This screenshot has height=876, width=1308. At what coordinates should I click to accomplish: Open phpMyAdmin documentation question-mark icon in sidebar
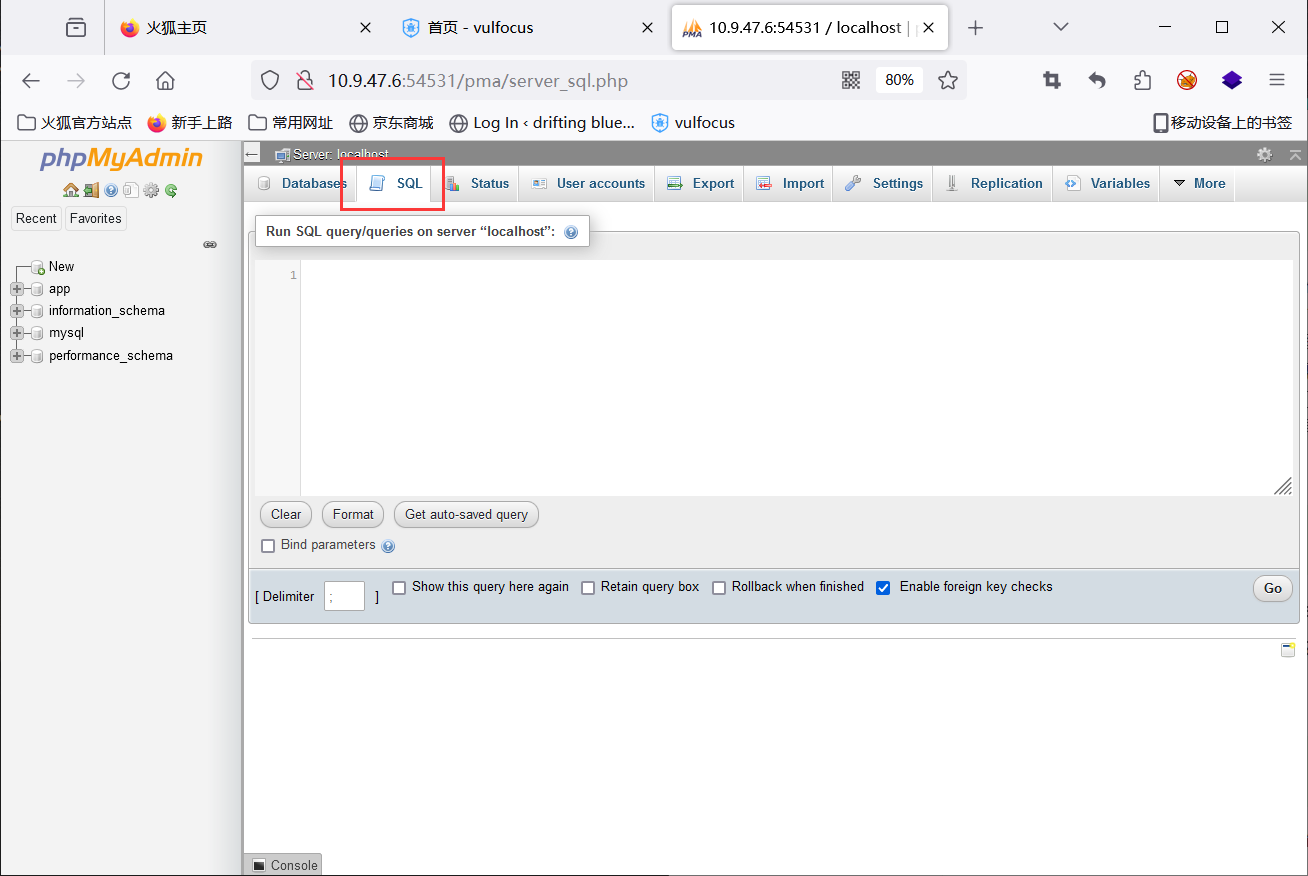point(111,190)
